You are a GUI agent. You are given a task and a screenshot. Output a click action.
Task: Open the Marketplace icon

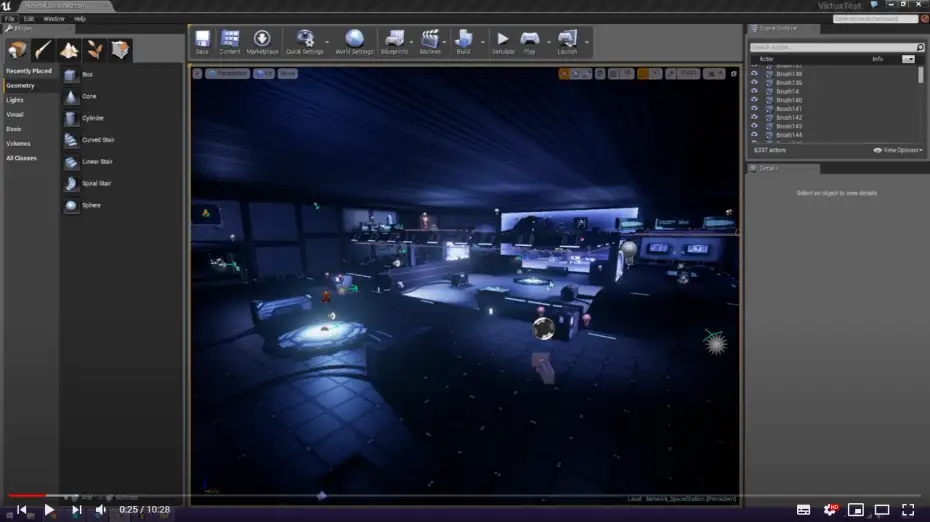[262, 42]
